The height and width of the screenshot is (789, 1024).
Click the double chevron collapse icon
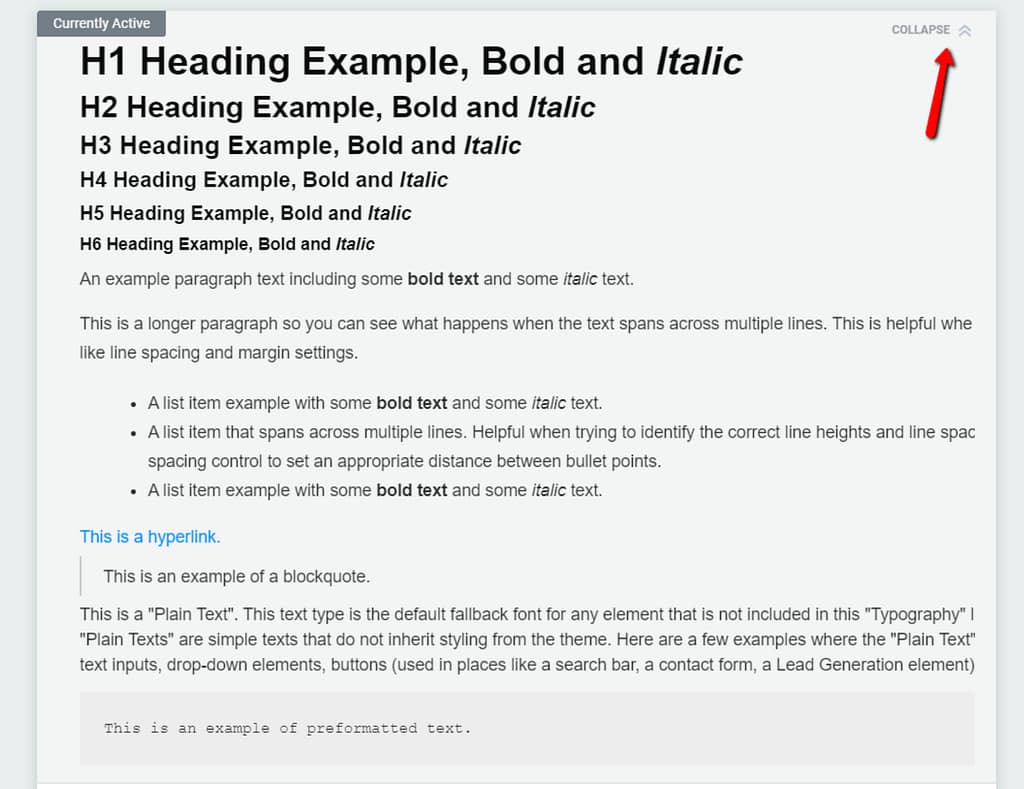coord(964,30)
